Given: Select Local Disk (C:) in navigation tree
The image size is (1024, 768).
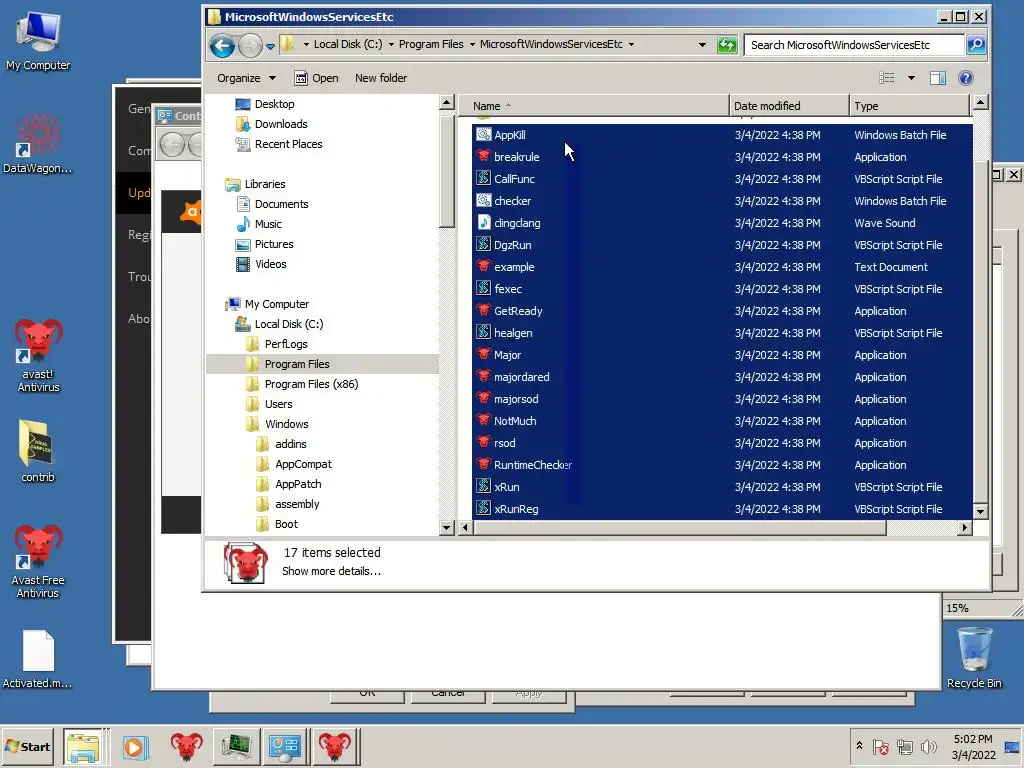Looking at the screenshot, I should [288, 324].
